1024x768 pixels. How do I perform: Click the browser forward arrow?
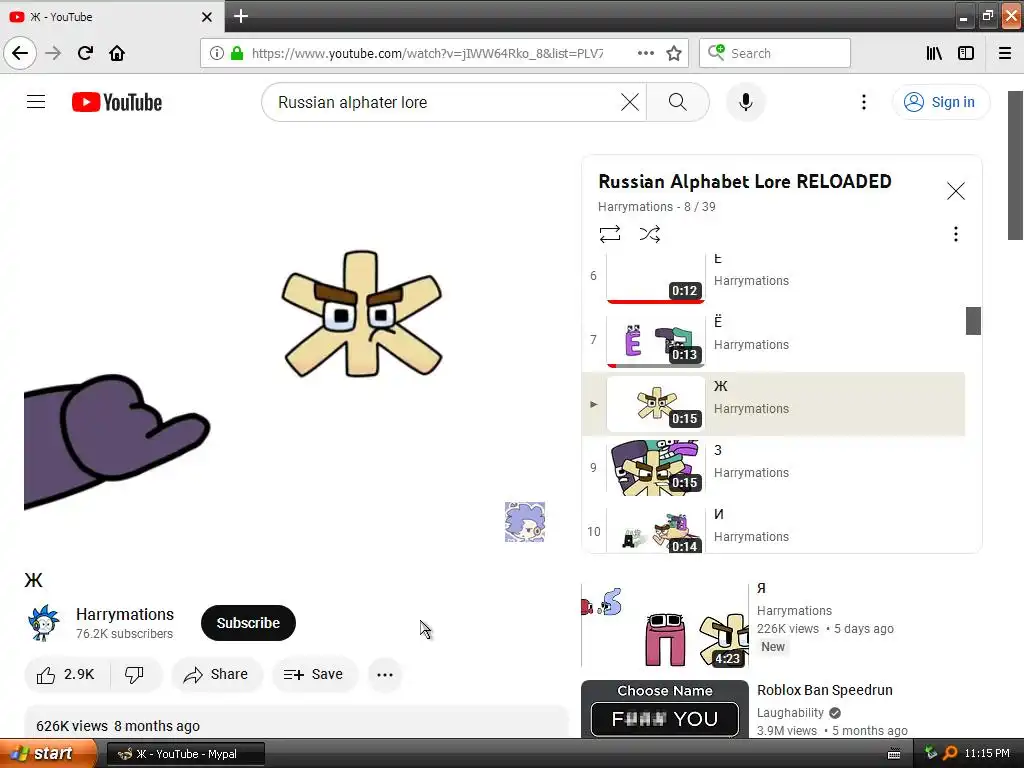click(53, 53)
